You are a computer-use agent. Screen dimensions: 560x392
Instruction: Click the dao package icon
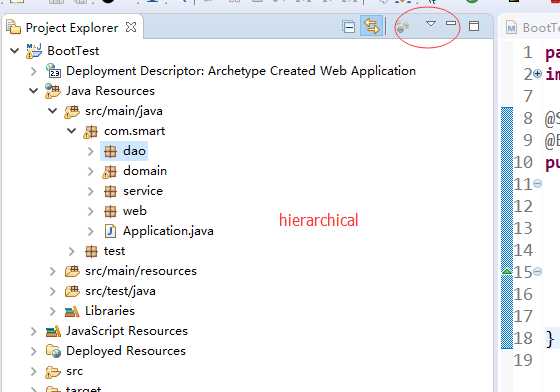pos(110,151)
